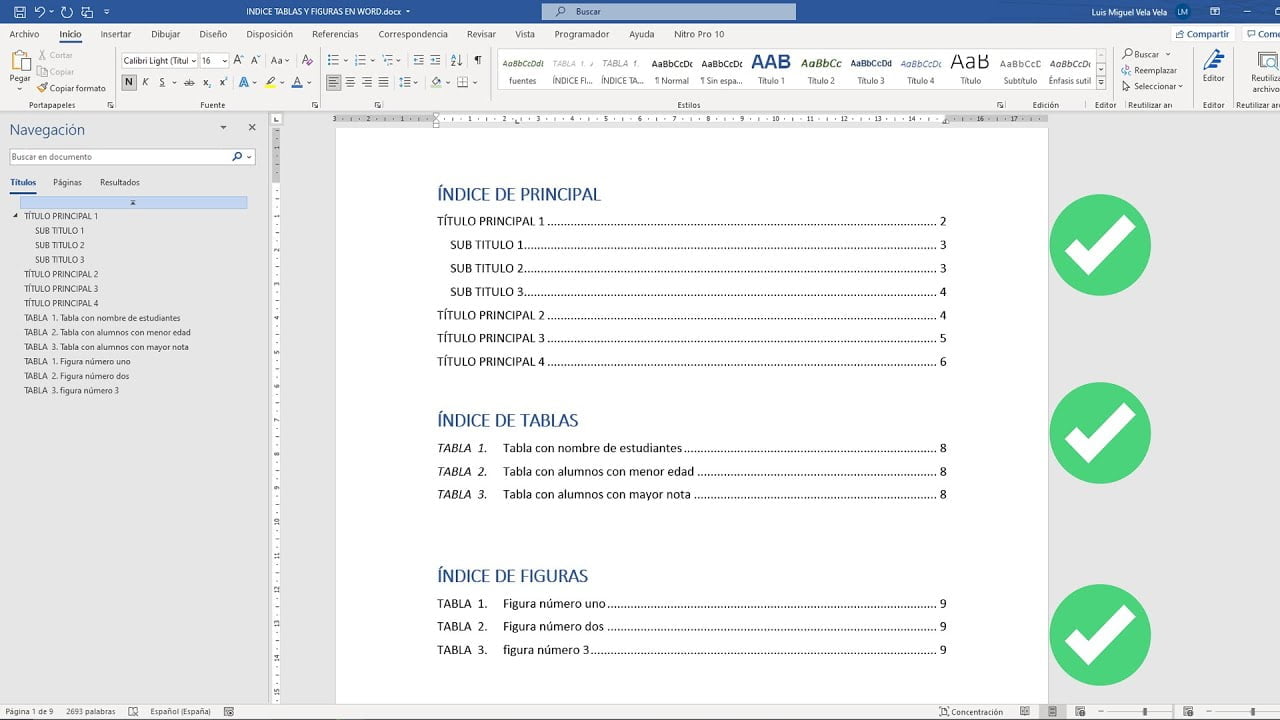Click the Compartir button

[x=1201, y=34]
